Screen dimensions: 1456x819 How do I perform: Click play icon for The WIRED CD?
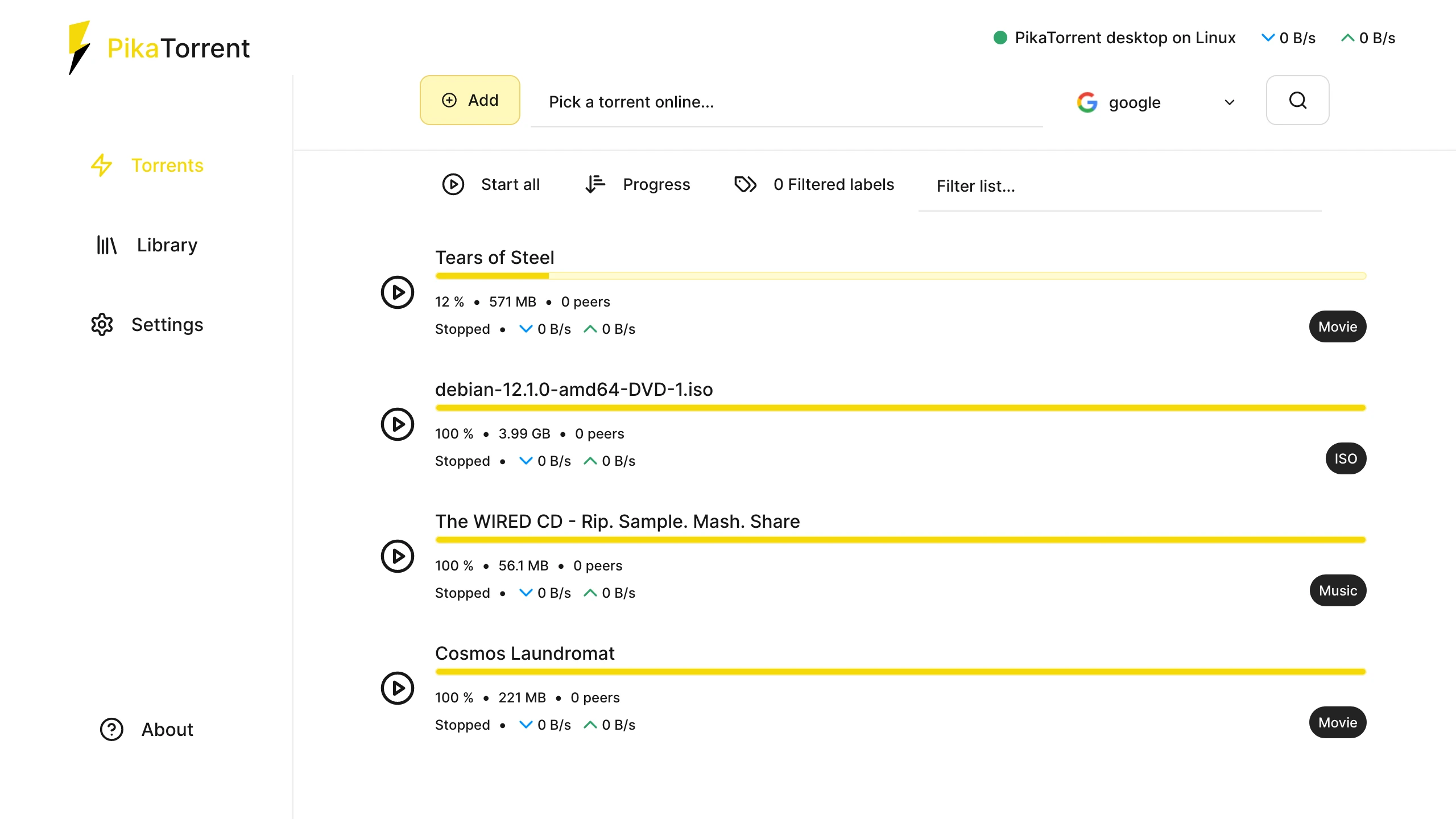[x=397, y=556]
